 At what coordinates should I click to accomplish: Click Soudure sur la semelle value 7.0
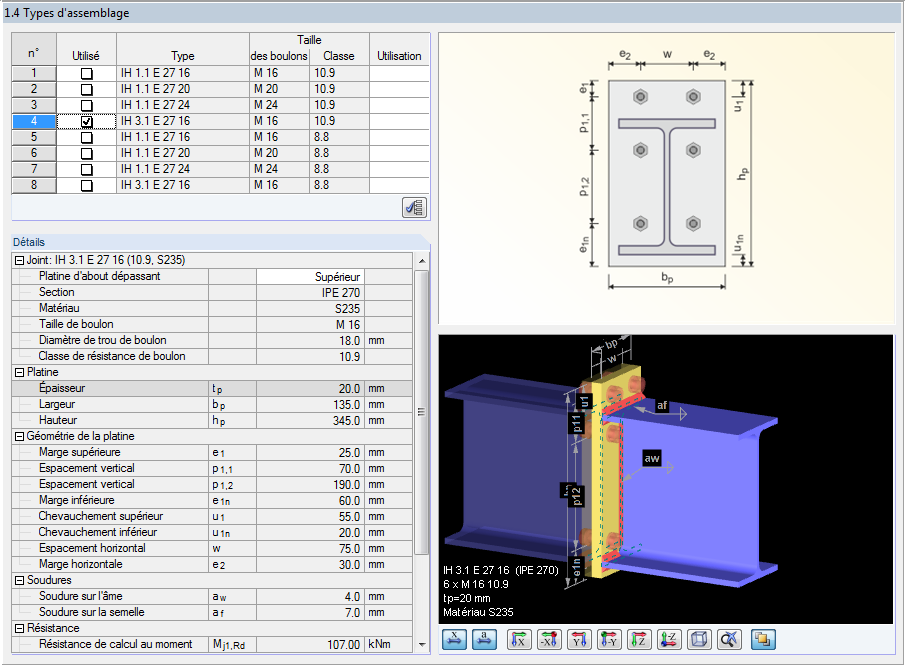pos(310,613)
